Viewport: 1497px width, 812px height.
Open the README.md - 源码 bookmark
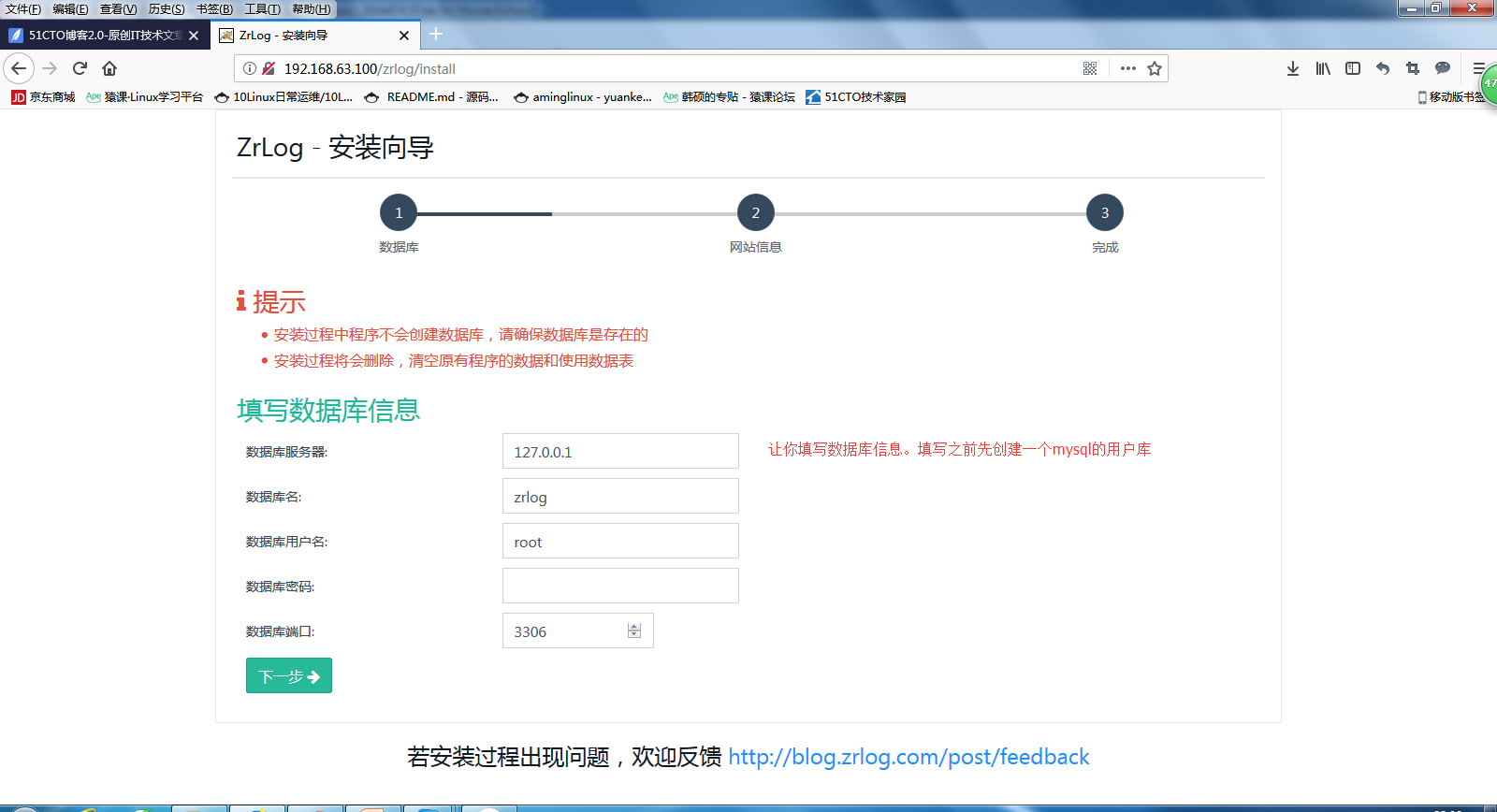[431, 97]
